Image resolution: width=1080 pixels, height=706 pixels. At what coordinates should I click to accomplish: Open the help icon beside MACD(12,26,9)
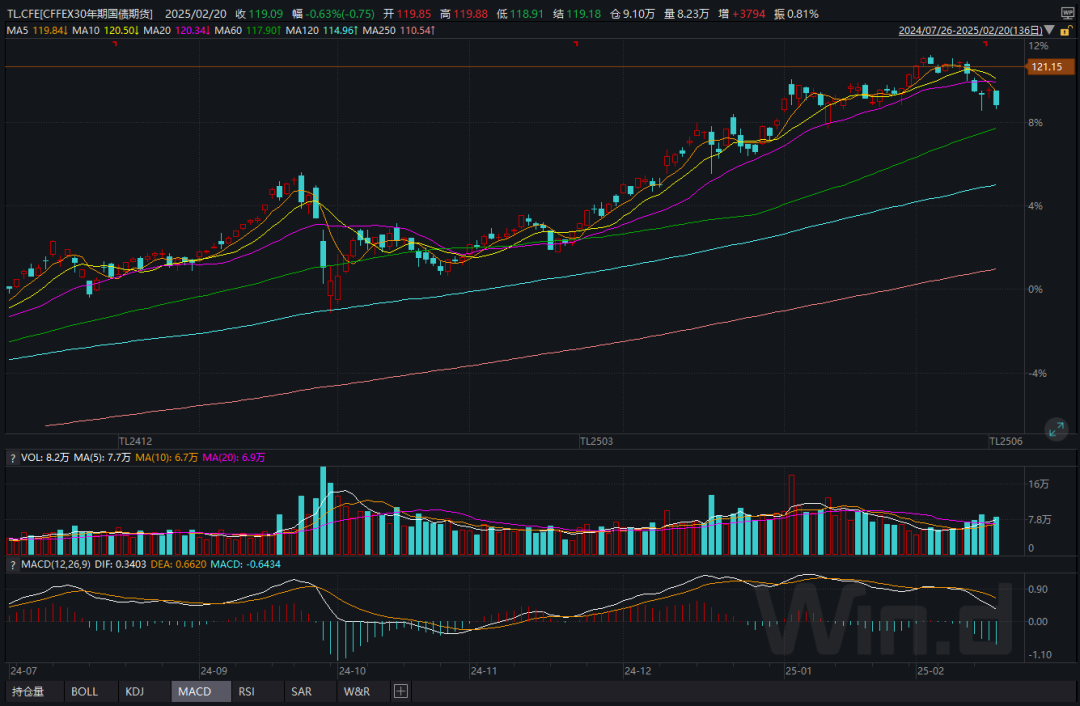pos(13,566)
